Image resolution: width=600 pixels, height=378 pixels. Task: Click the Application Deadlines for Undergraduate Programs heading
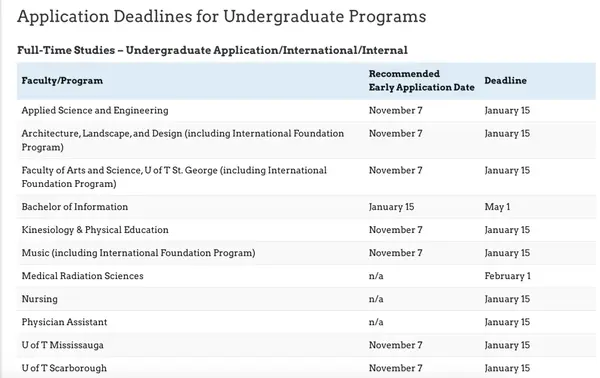pyautogui.click(x=222, y=17)
